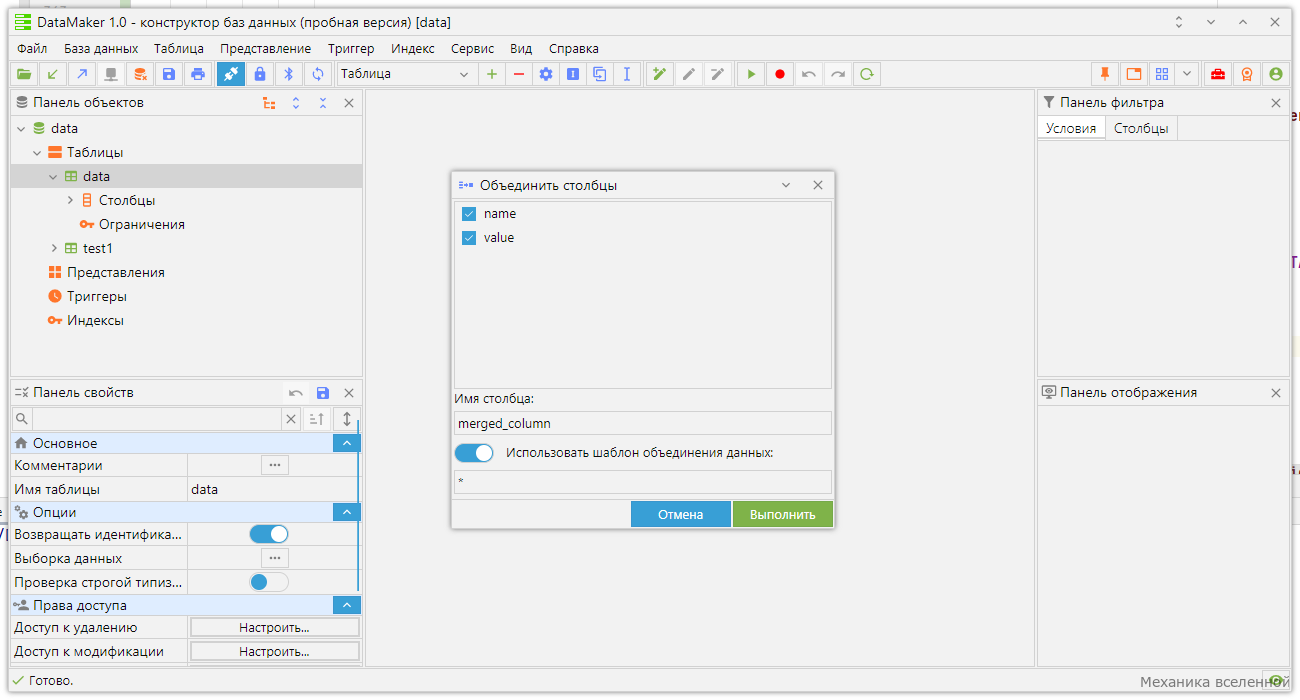Open the 'Таблица' dropdown in toolbar
Screen dimensions: 1300x700
click(x=406, y=74)
